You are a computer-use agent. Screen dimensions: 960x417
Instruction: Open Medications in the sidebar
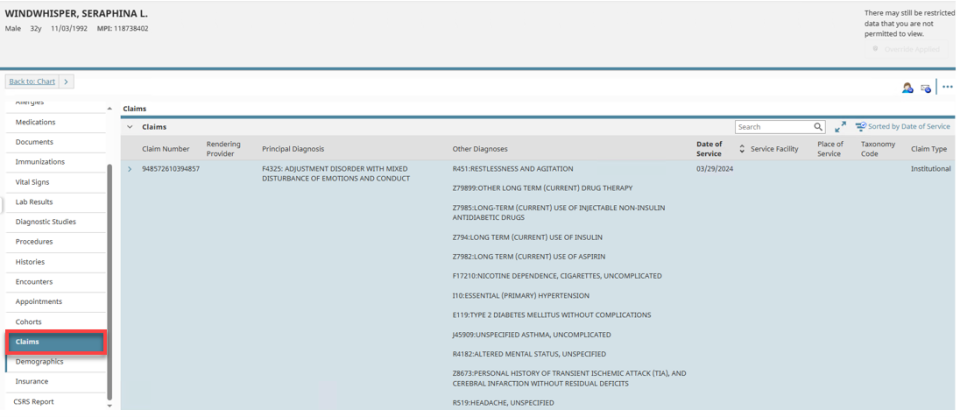pos(35,122)
